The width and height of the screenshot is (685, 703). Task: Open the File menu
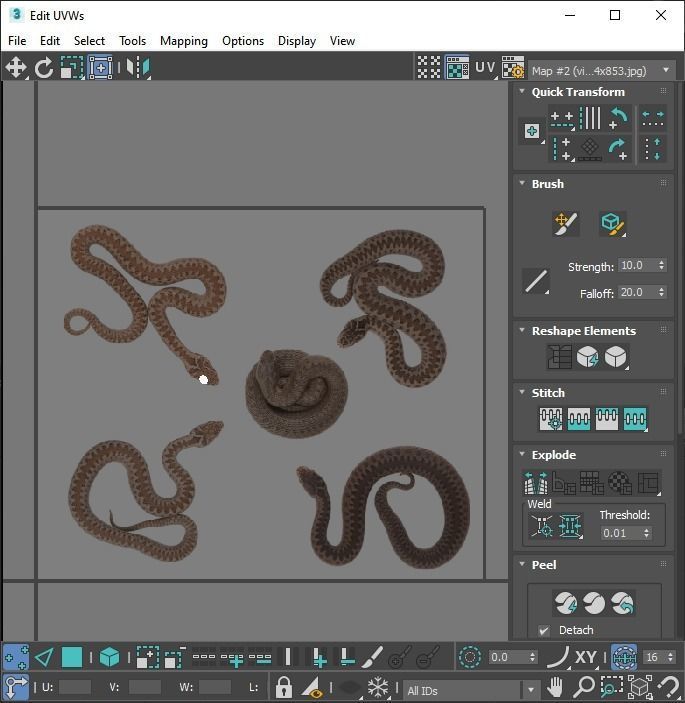(17, 41)
